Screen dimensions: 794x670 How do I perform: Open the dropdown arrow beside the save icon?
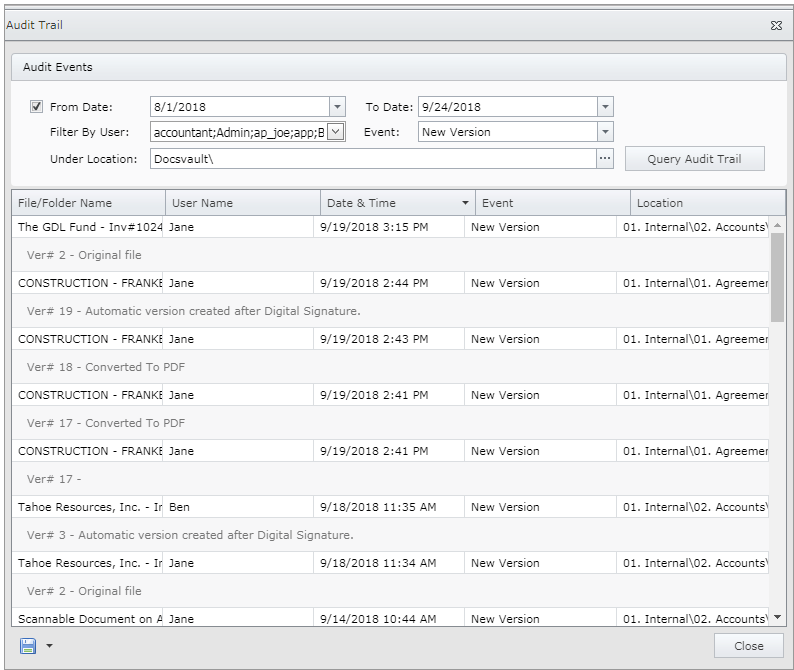point(49,646)
